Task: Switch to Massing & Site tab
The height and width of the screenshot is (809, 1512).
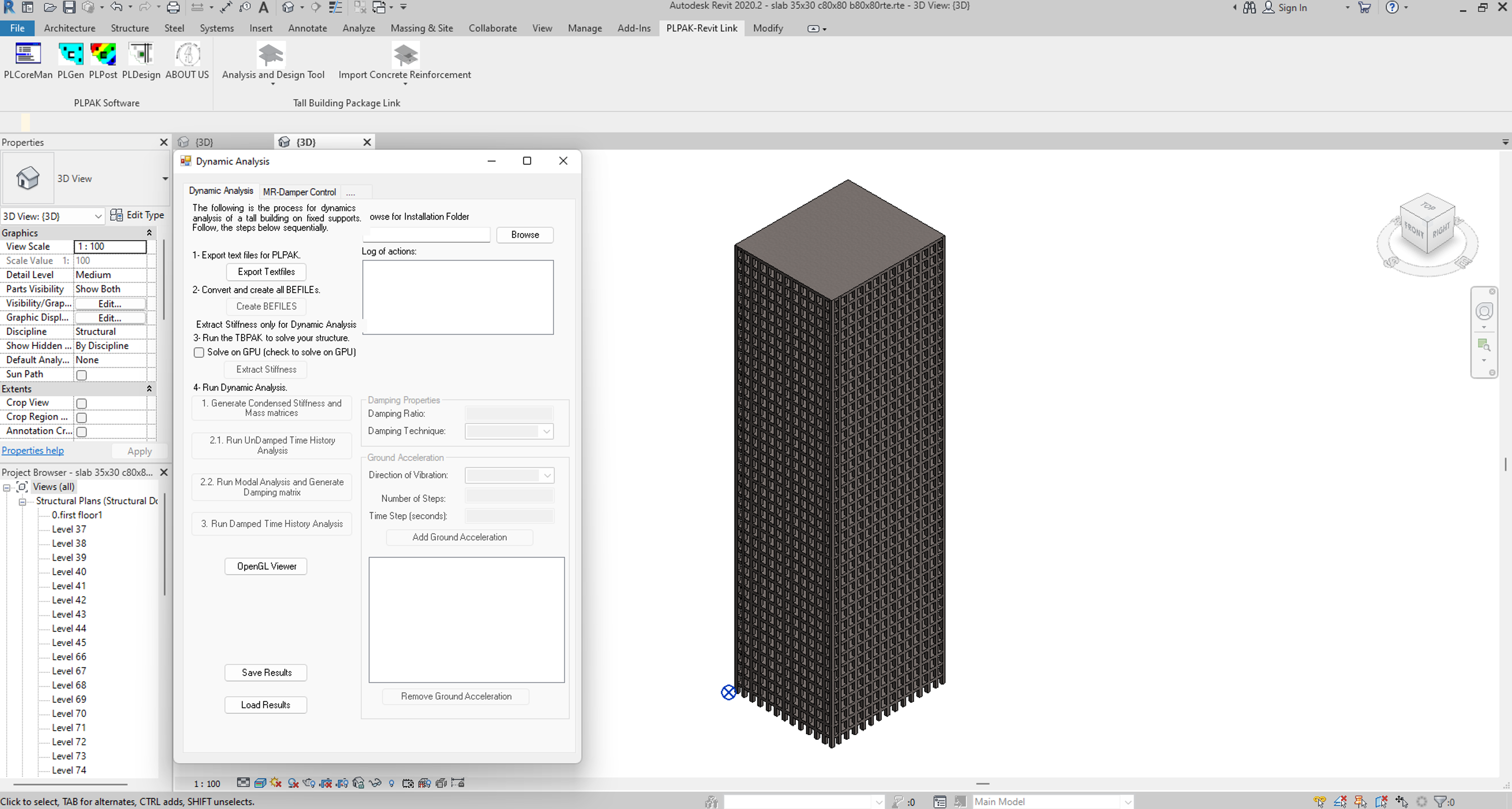Action: (421, 28)
